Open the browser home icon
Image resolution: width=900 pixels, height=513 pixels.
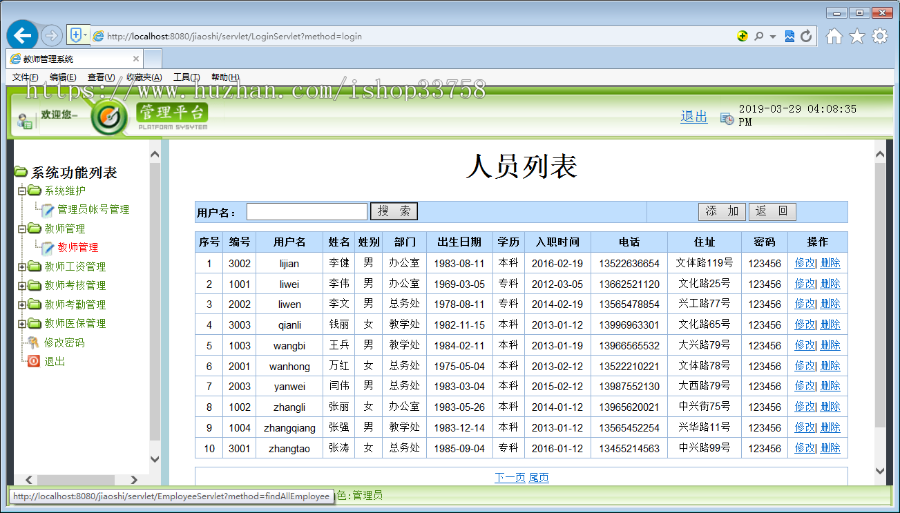[x=834, y=36]
